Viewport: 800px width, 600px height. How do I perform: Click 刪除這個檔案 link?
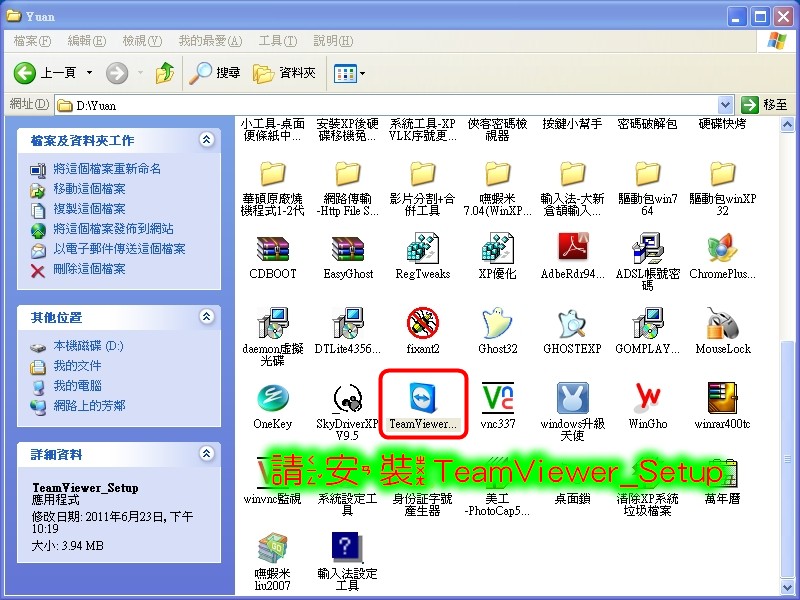(89, 269)
